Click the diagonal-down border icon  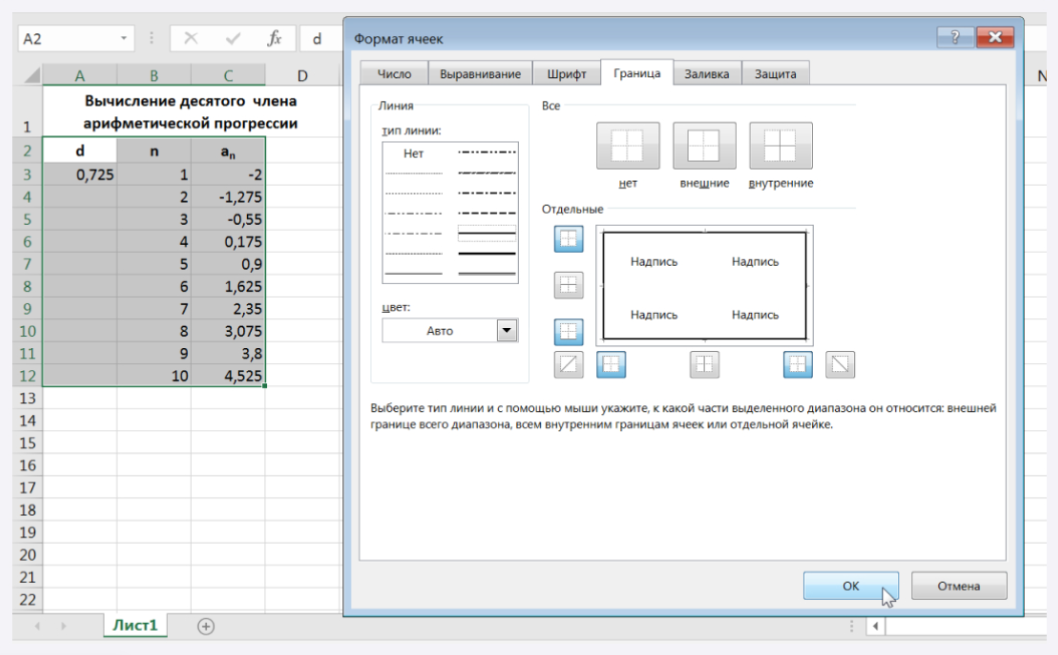[840, 365]
